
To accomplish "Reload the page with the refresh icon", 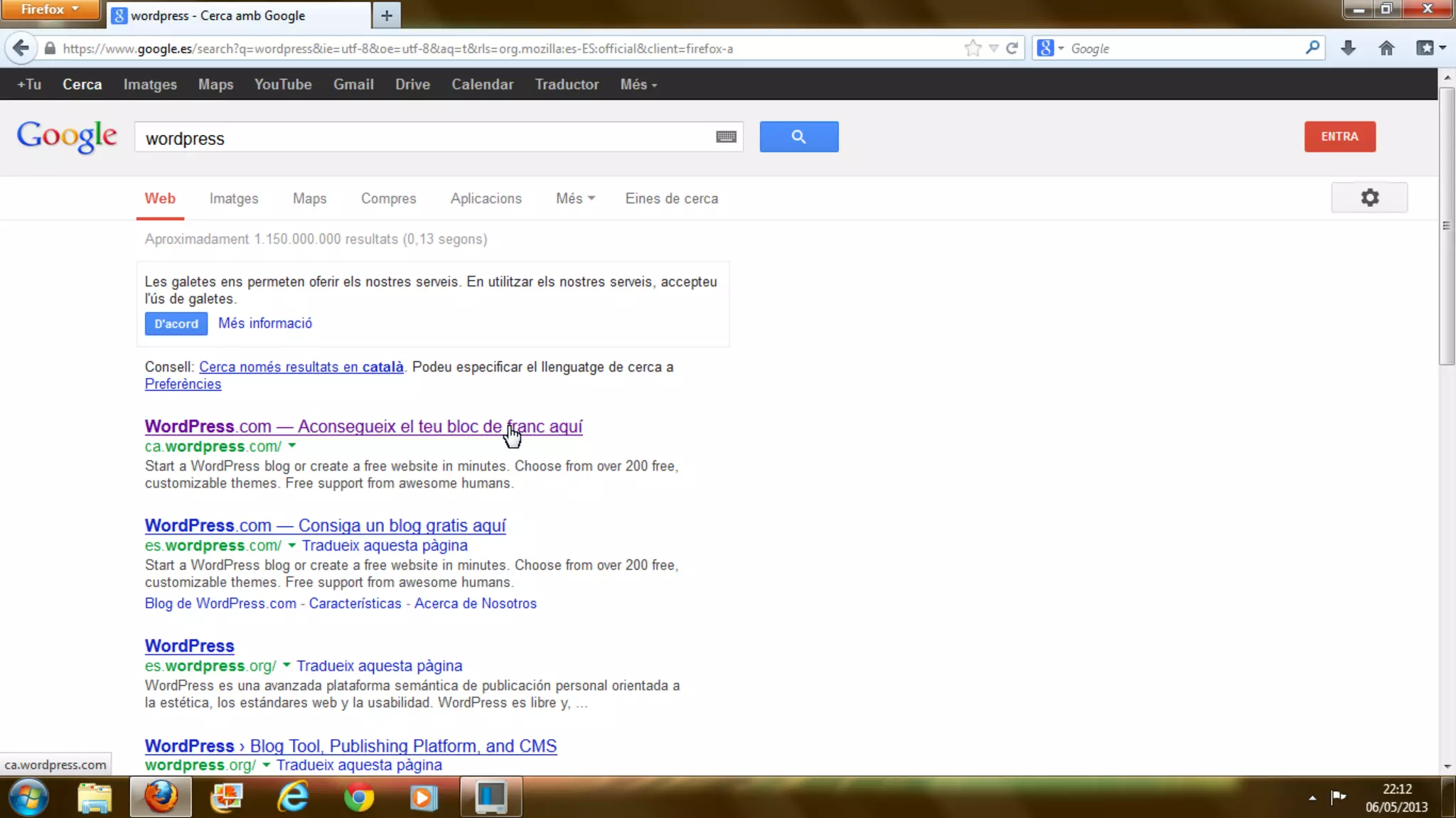I will pyautogui.click(x=1012, y=48).
